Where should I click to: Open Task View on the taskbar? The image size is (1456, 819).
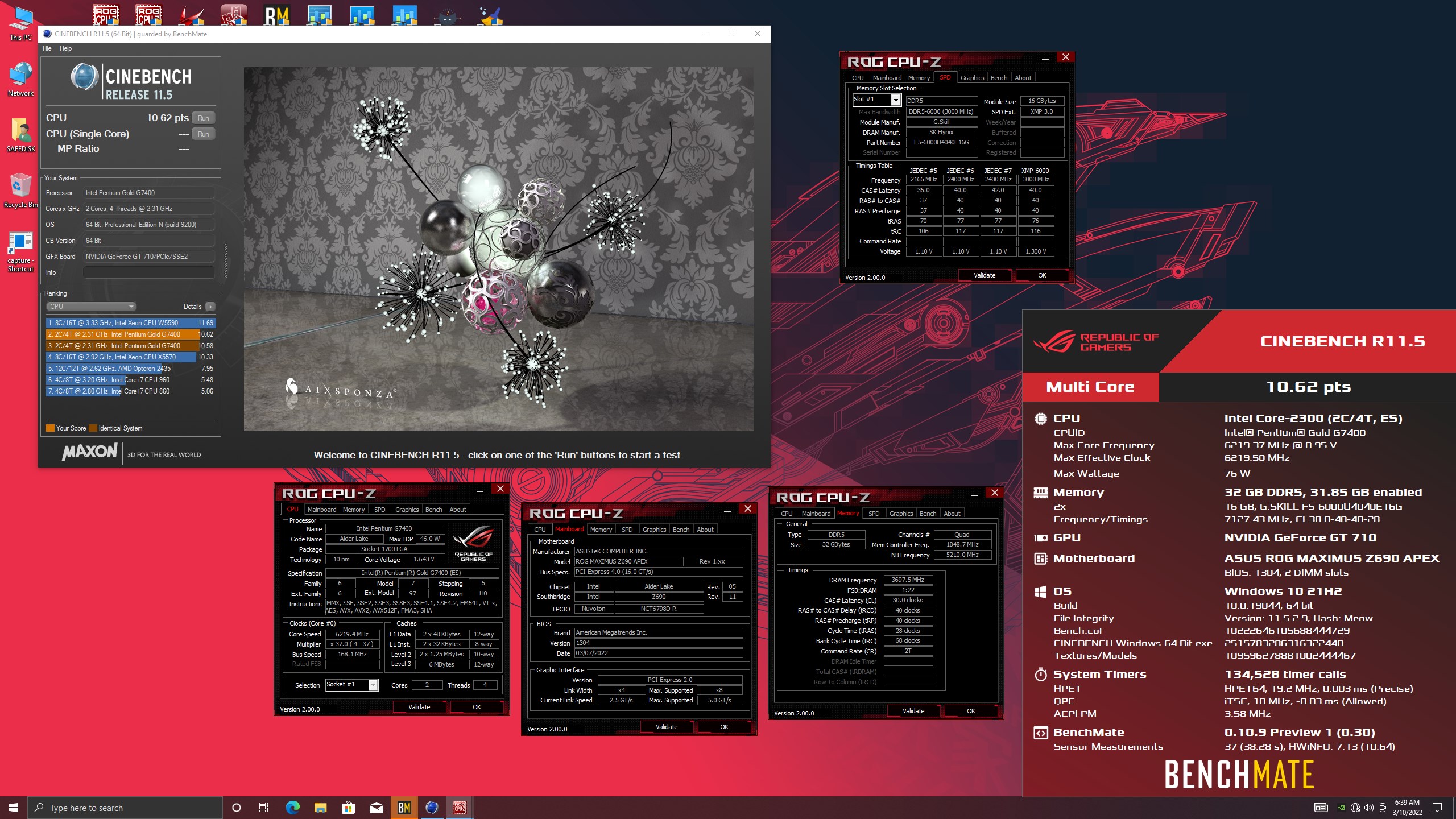[264, 808]
